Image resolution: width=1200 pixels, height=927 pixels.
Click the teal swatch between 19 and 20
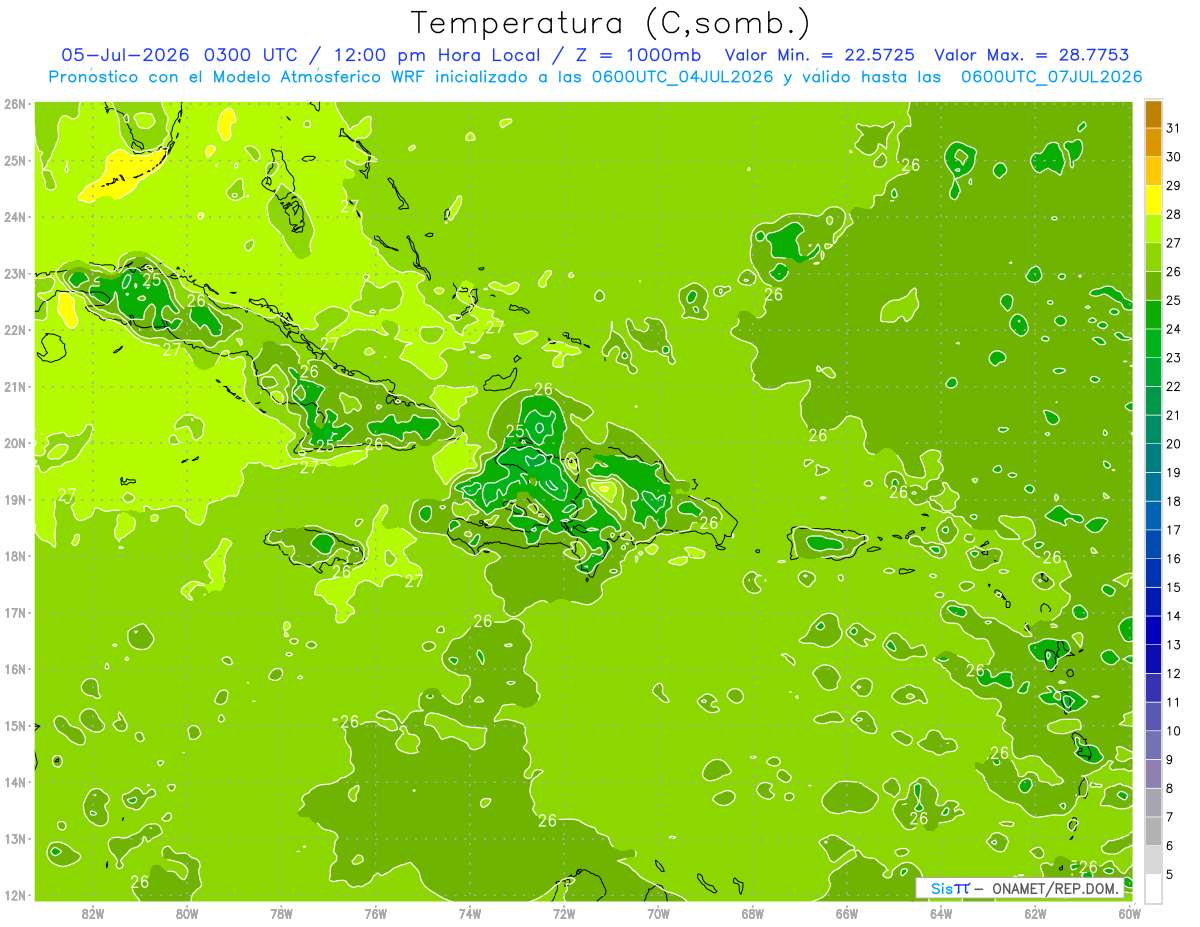[x=1153, y=459]
